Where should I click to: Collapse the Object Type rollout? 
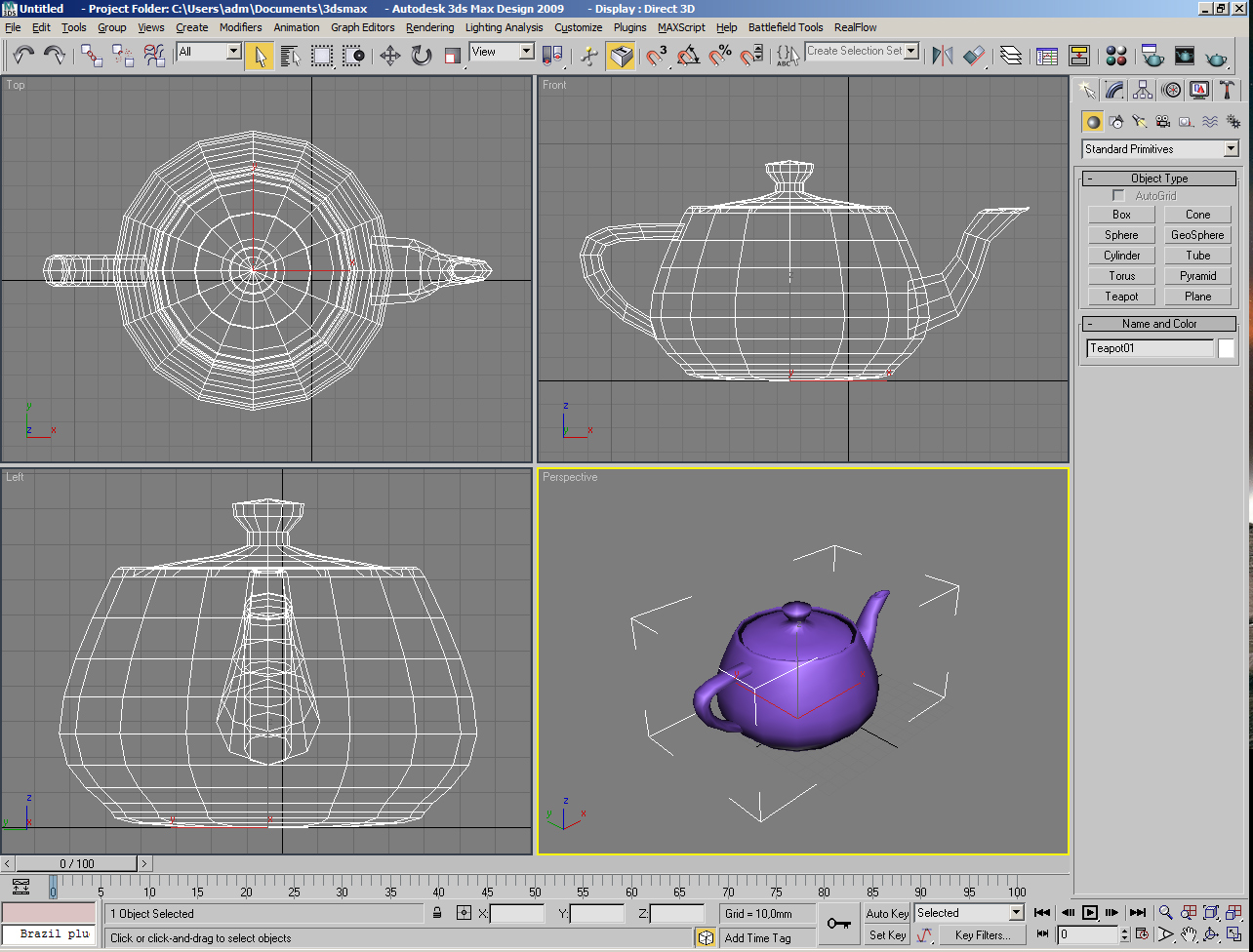click(x=1159, y=178)
